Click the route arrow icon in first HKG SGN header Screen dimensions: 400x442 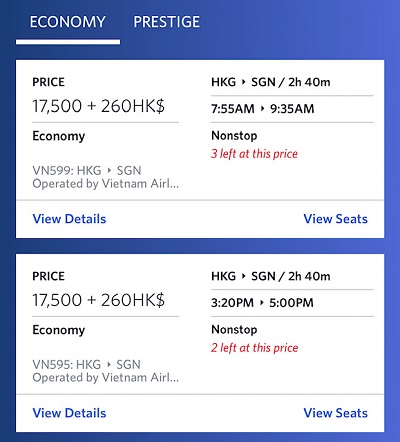click(244, 82)
